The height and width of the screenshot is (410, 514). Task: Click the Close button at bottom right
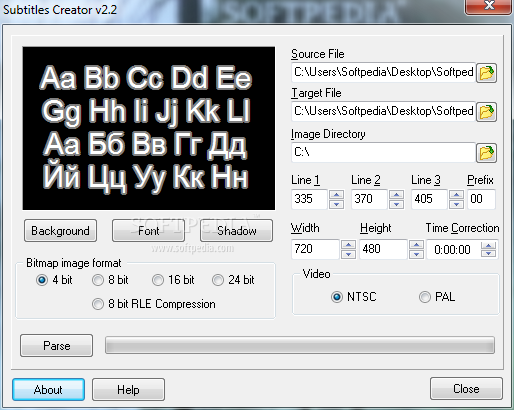tap(466, 389)
